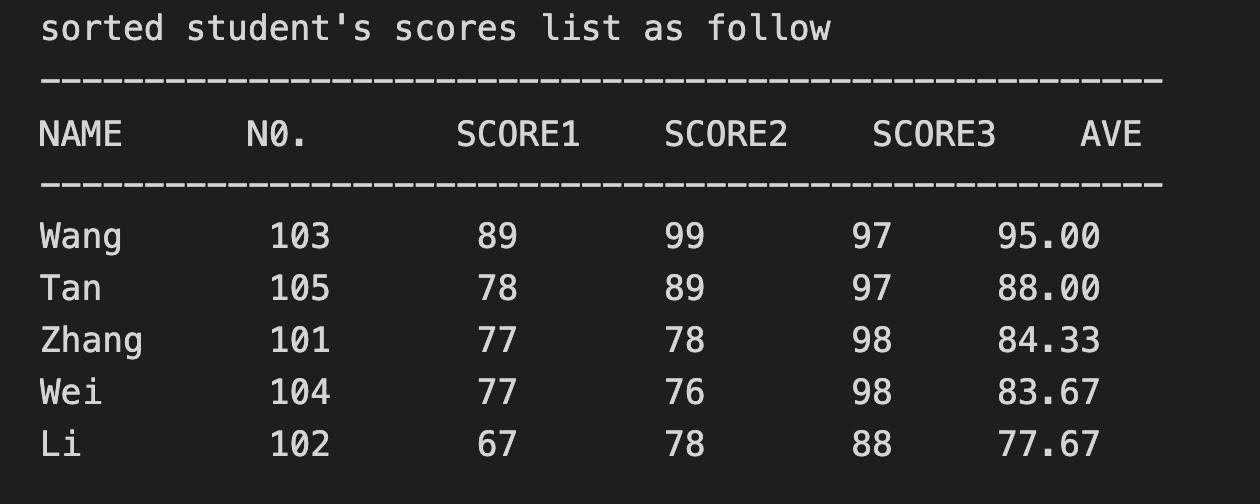Click the student name Zhang
Screen dimensions: 1260x504
coord(91,341)
